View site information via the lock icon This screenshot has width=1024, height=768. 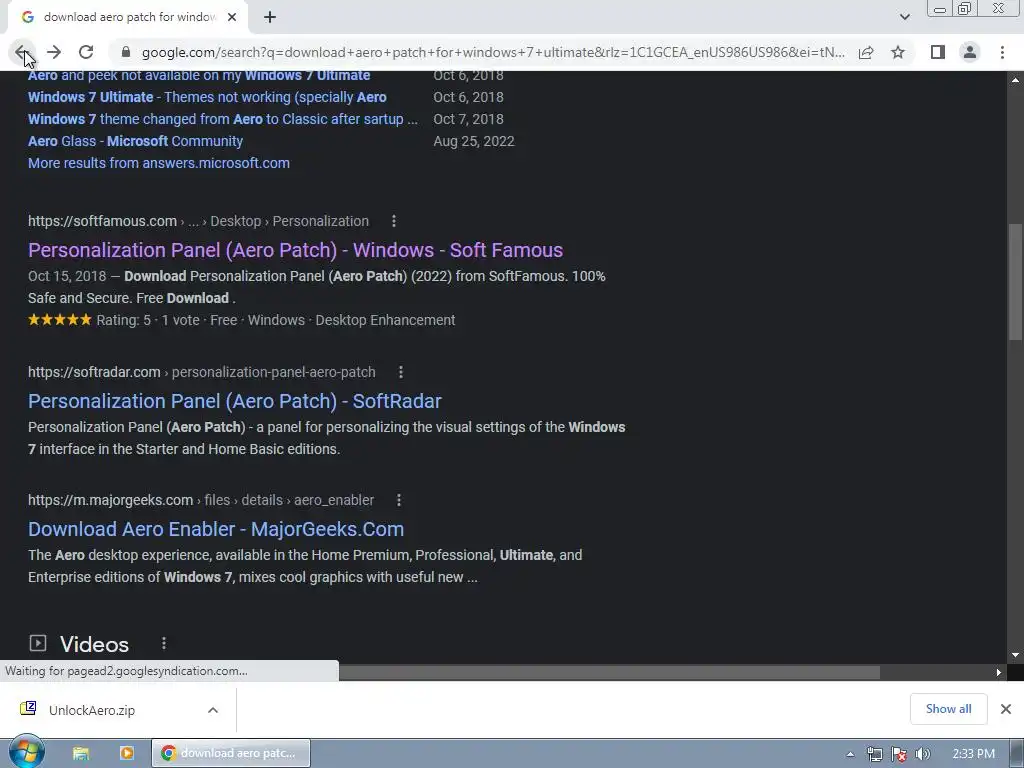[126, 52]
